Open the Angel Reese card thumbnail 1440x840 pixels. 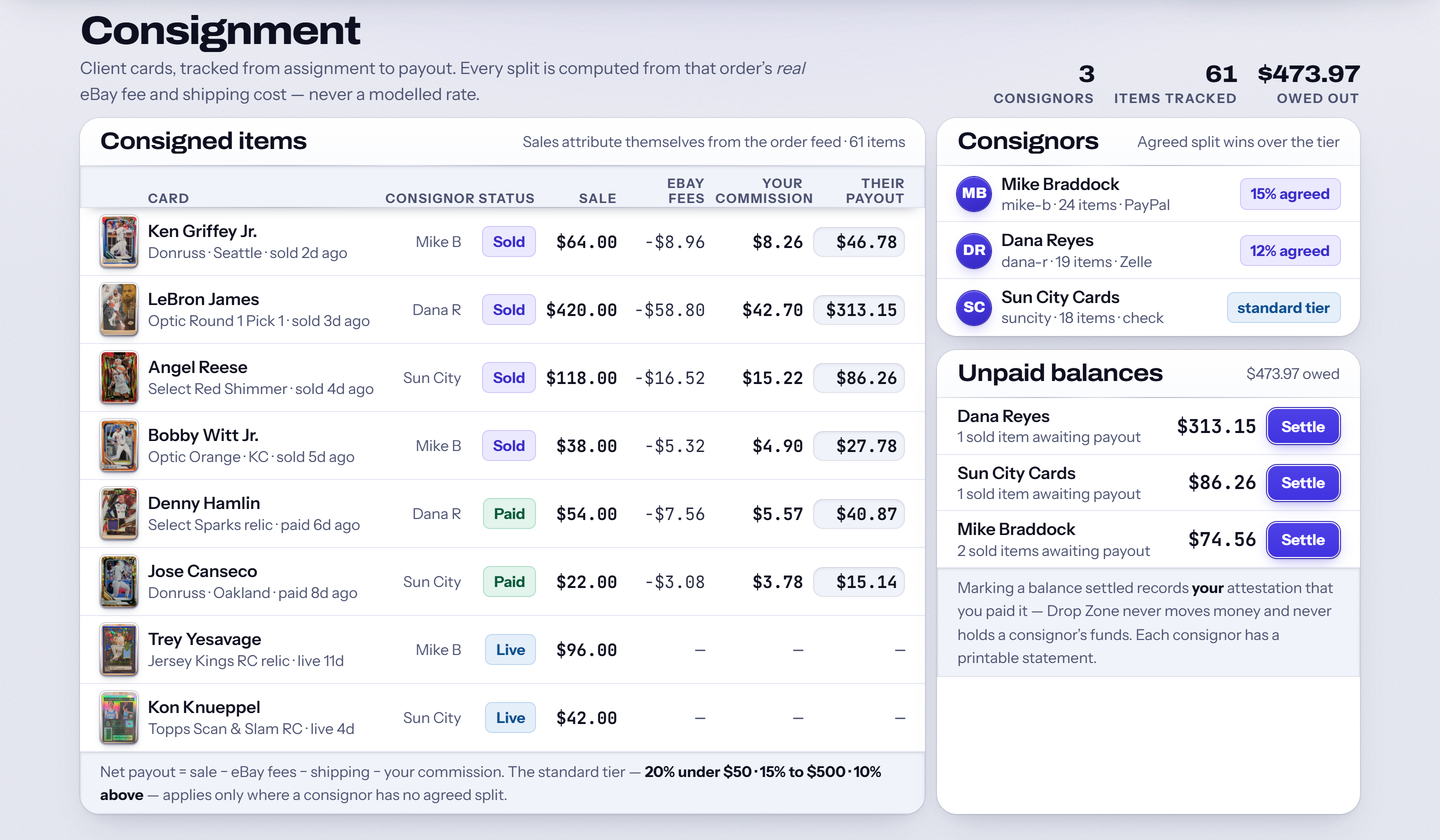pos(118,378)
